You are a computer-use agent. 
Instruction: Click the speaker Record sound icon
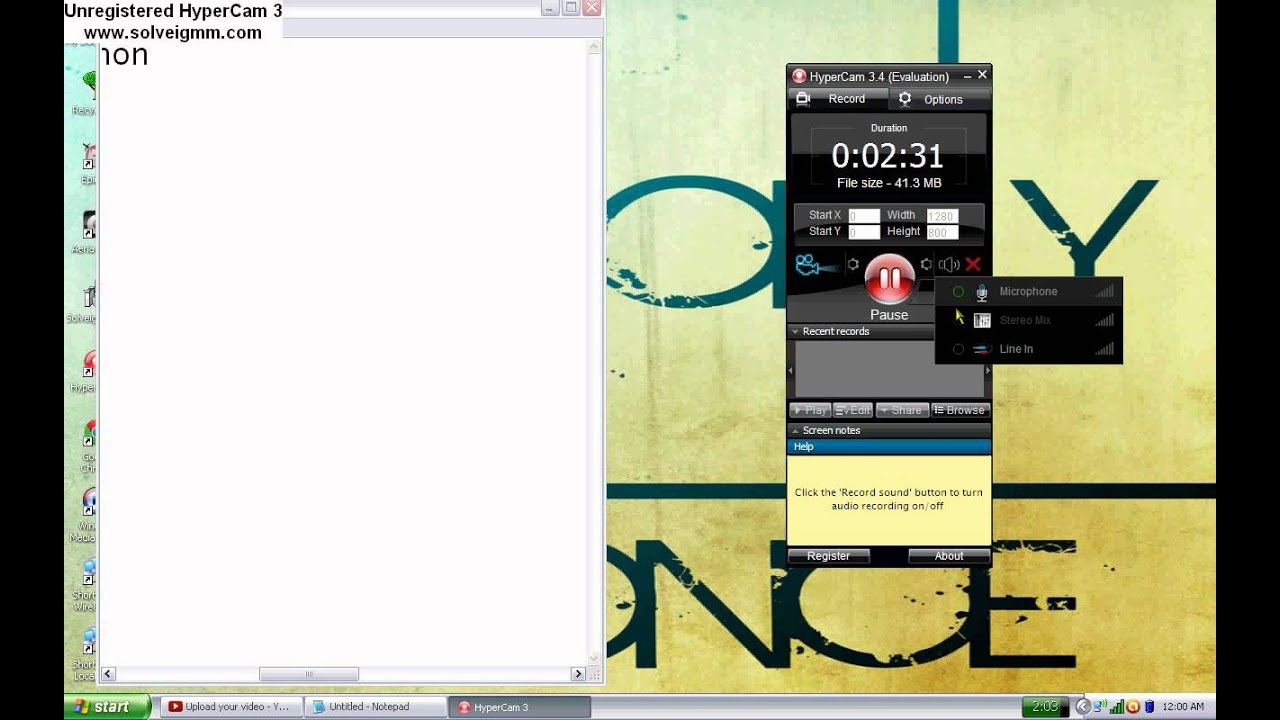[949, 265]
